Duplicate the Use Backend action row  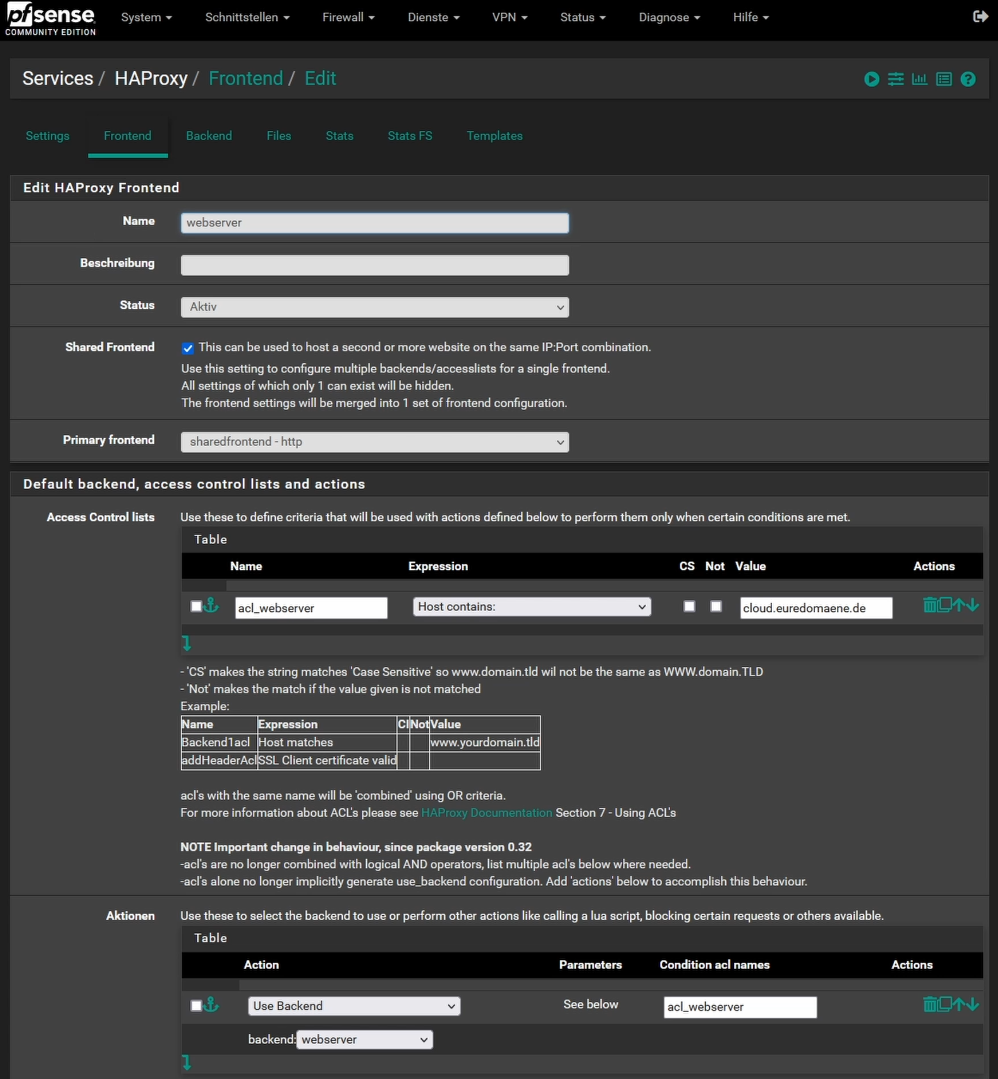945,1003
